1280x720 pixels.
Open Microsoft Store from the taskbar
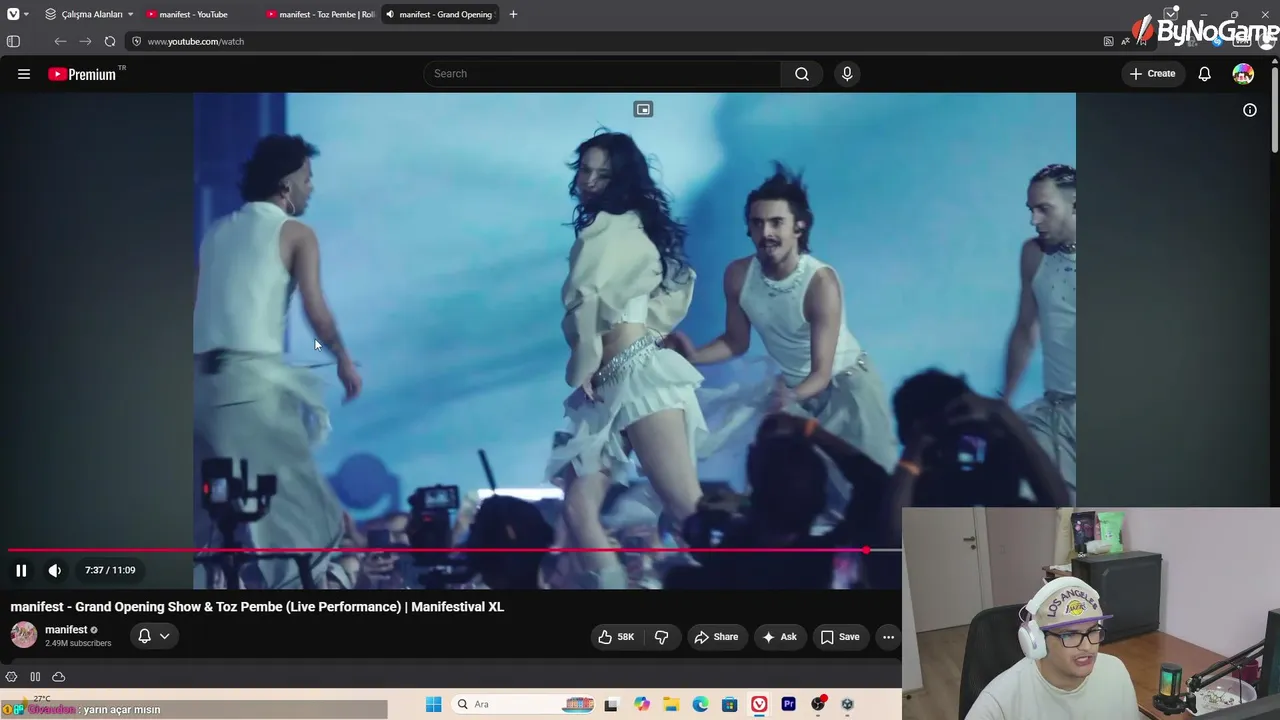[730, 704]
